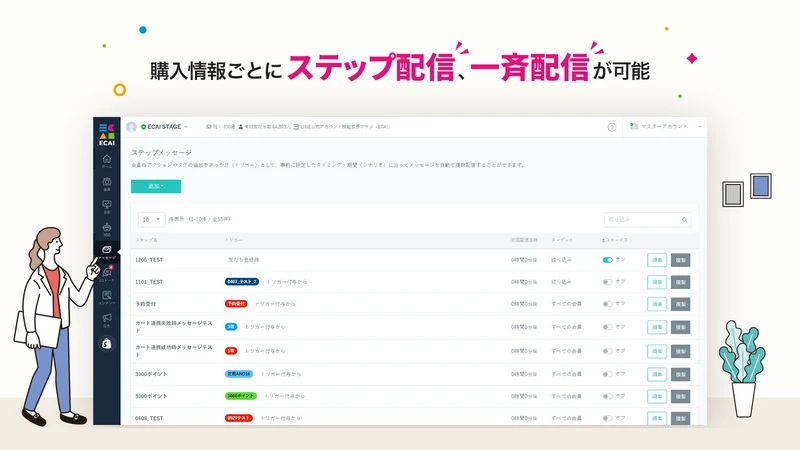
Task: Click 複製 button for 1206_TEST
Action: pyautogui.click(x=681, y=260)
